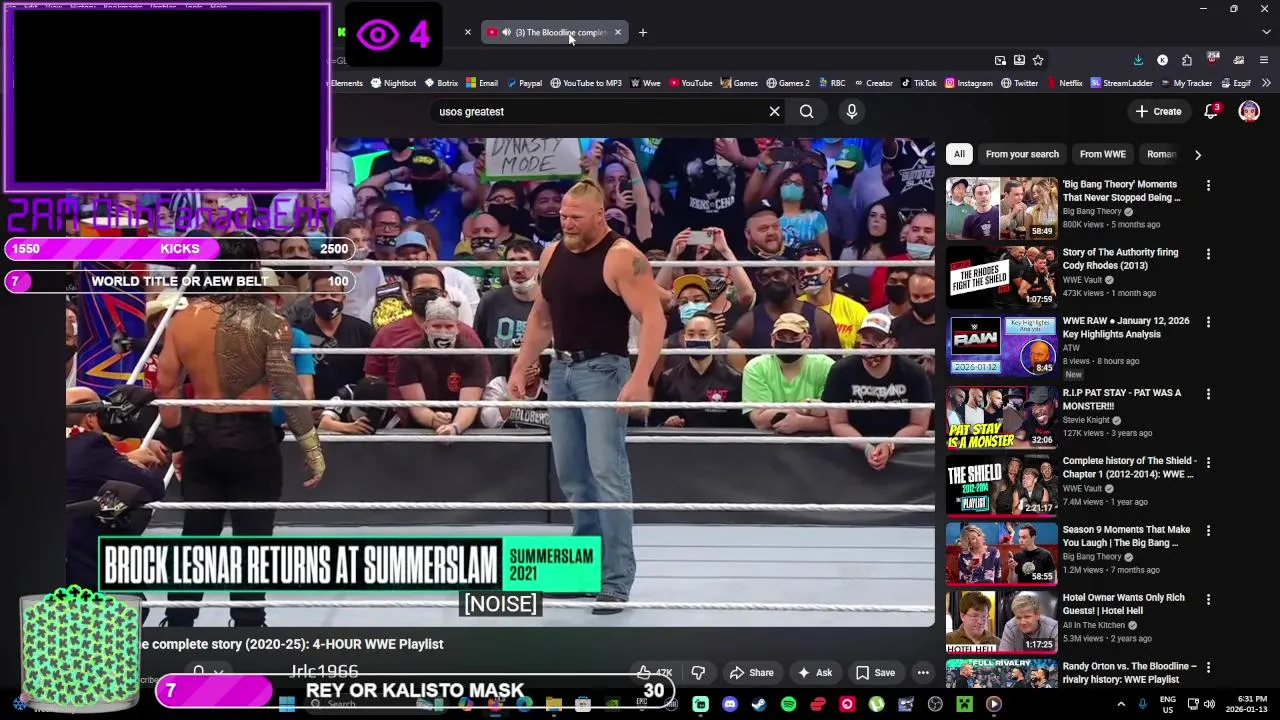1280x720 pixels.
Task: Open Steam from the taskbar
Action: pos(759,704)
